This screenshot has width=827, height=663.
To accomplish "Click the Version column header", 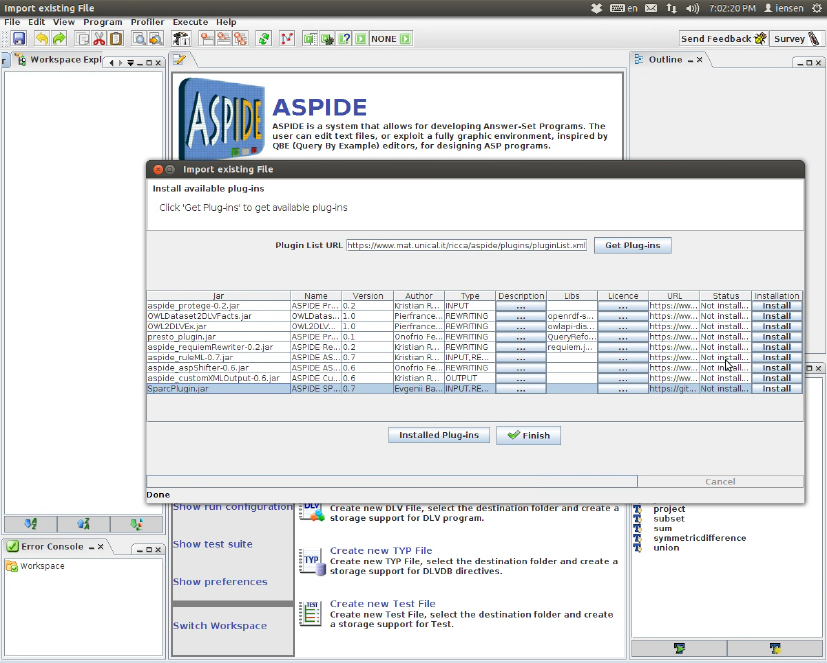I will coord(368,296).
